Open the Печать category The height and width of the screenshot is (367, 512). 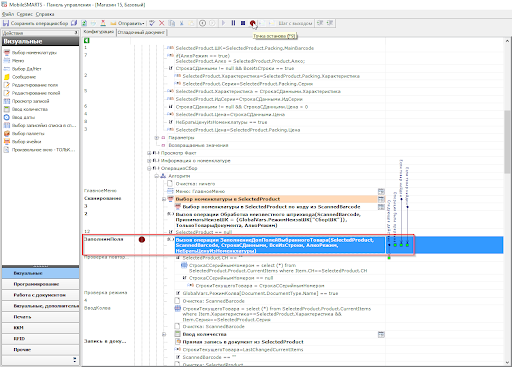coord(40,317)
